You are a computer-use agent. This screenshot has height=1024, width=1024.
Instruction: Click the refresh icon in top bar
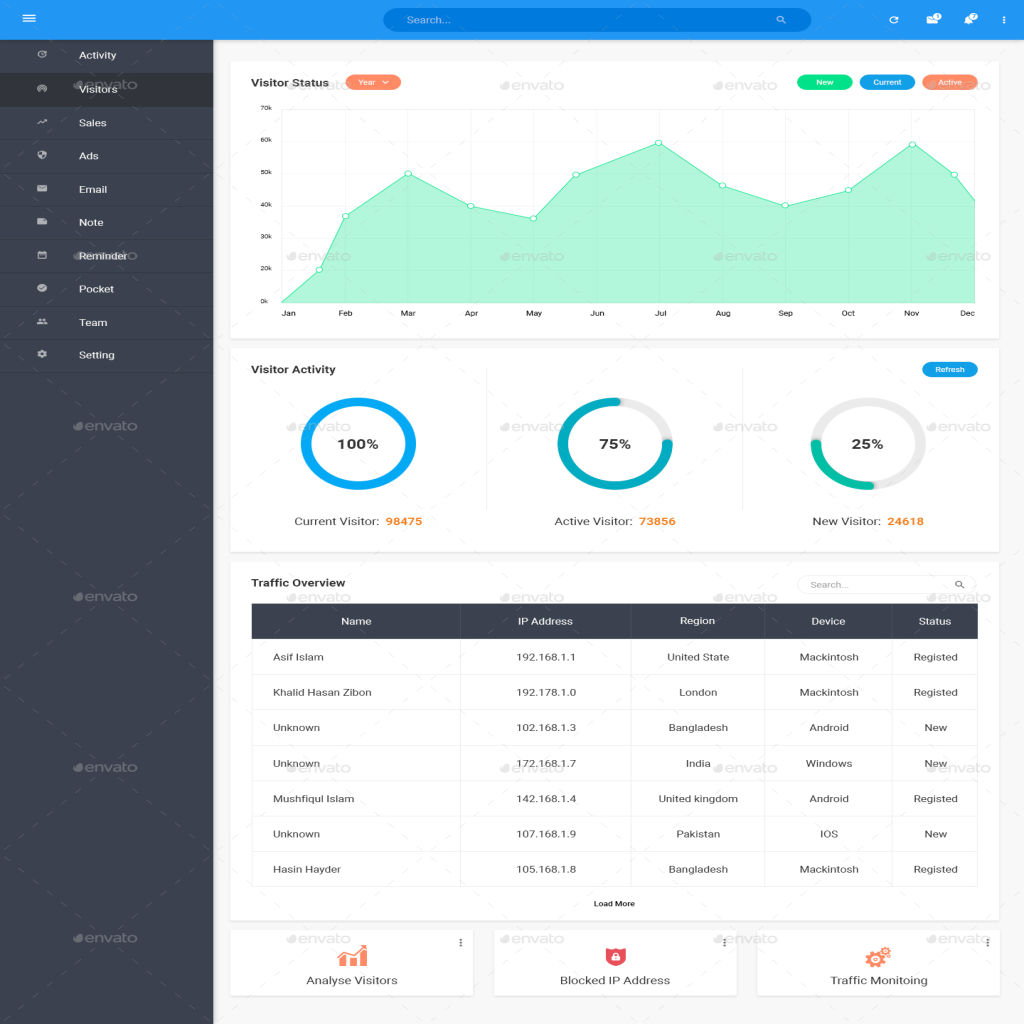coord(894,20)
